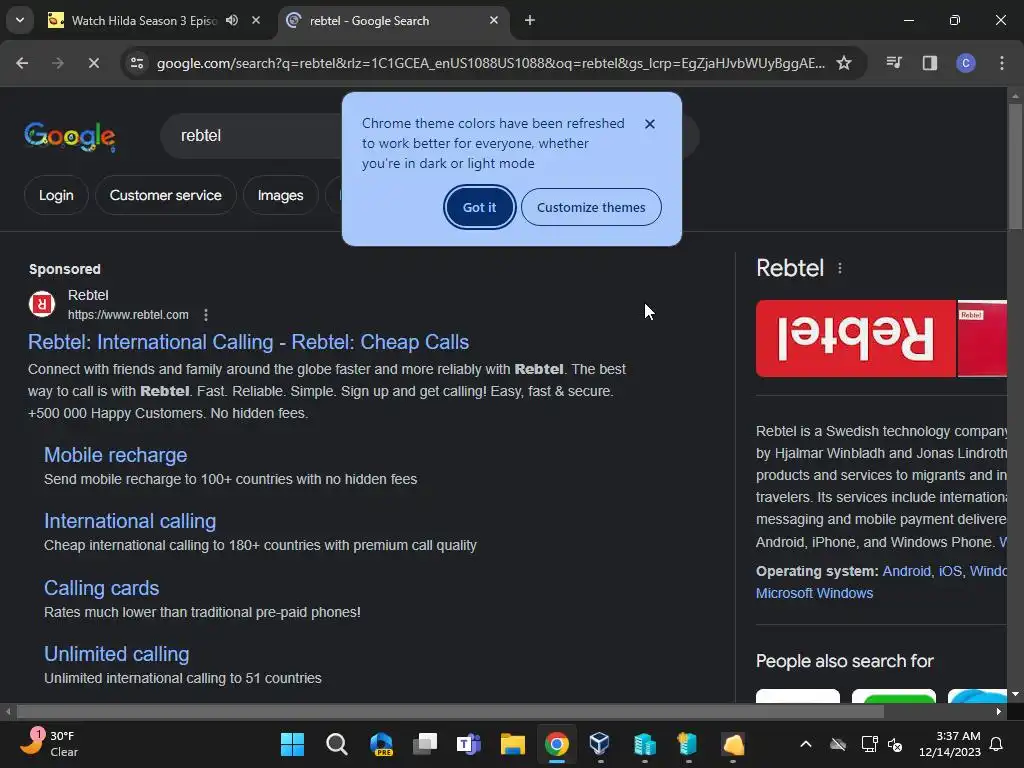The height and width of the screenshot is (768, 1024).
Task: Open Rebtel: International Calling headline link
Action: coord(248,342)
